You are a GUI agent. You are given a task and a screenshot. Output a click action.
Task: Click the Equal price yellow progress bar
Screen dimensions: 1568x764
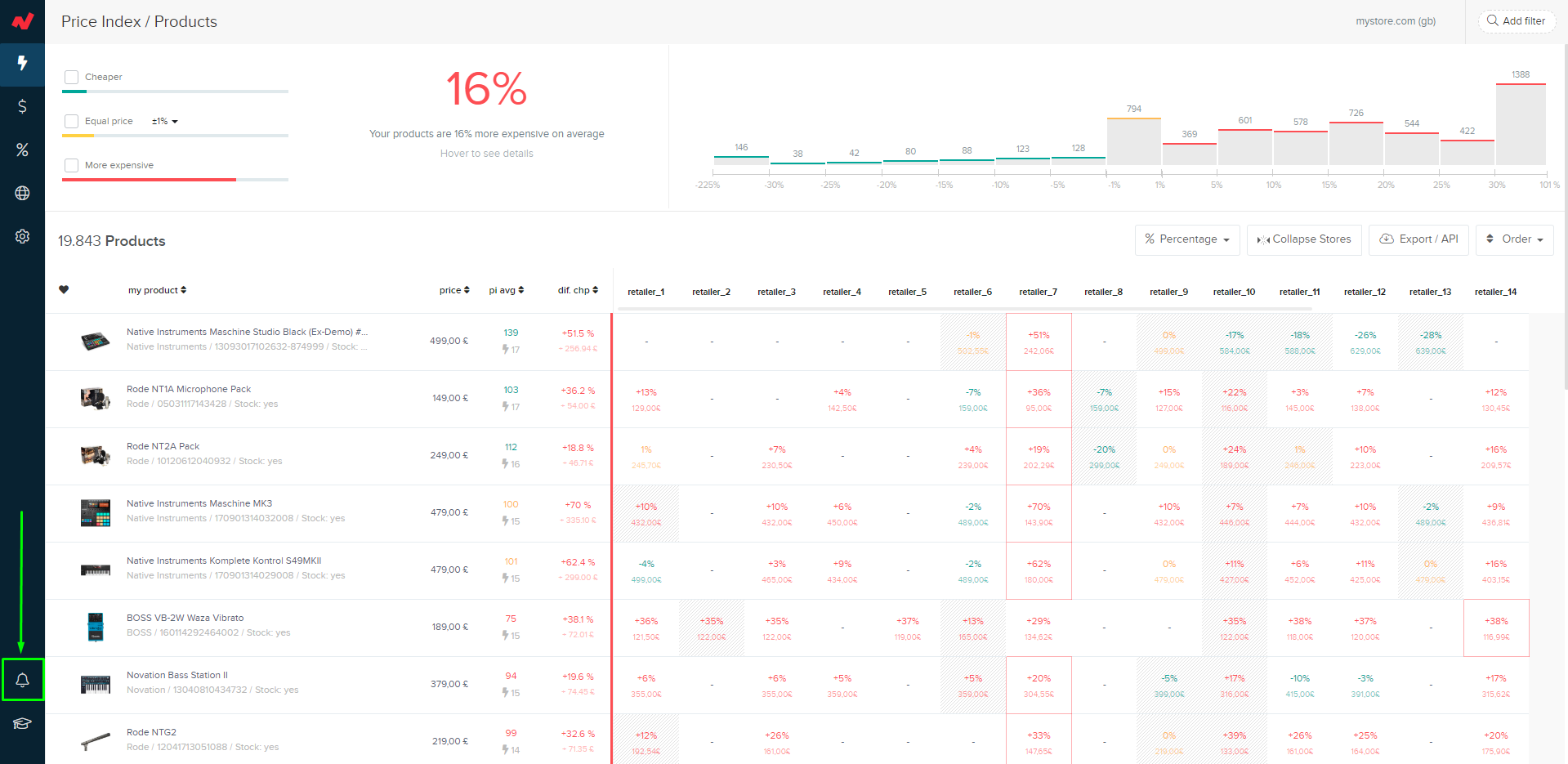(x=78, y=136)
